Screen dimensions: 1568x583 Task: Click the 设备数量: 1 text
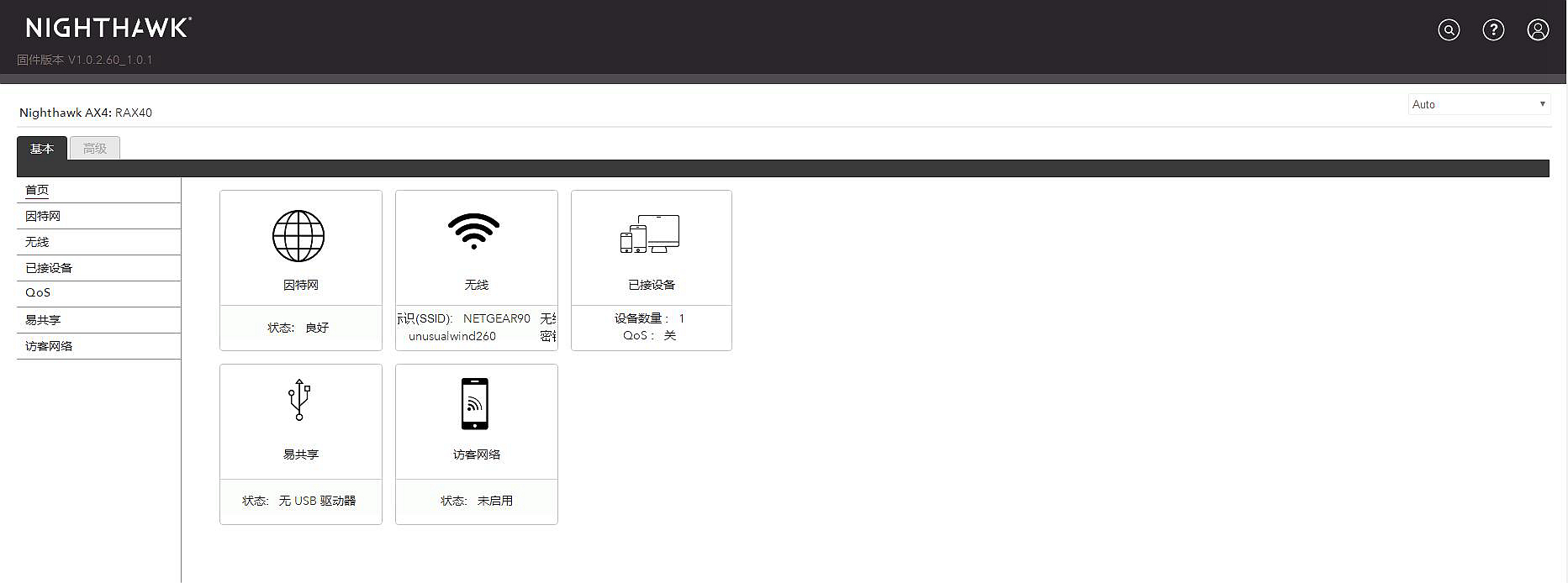click(650, 318)
